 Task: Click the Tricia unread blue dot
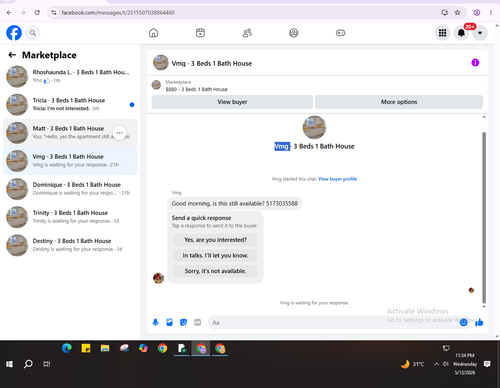[x=132, y=105]
